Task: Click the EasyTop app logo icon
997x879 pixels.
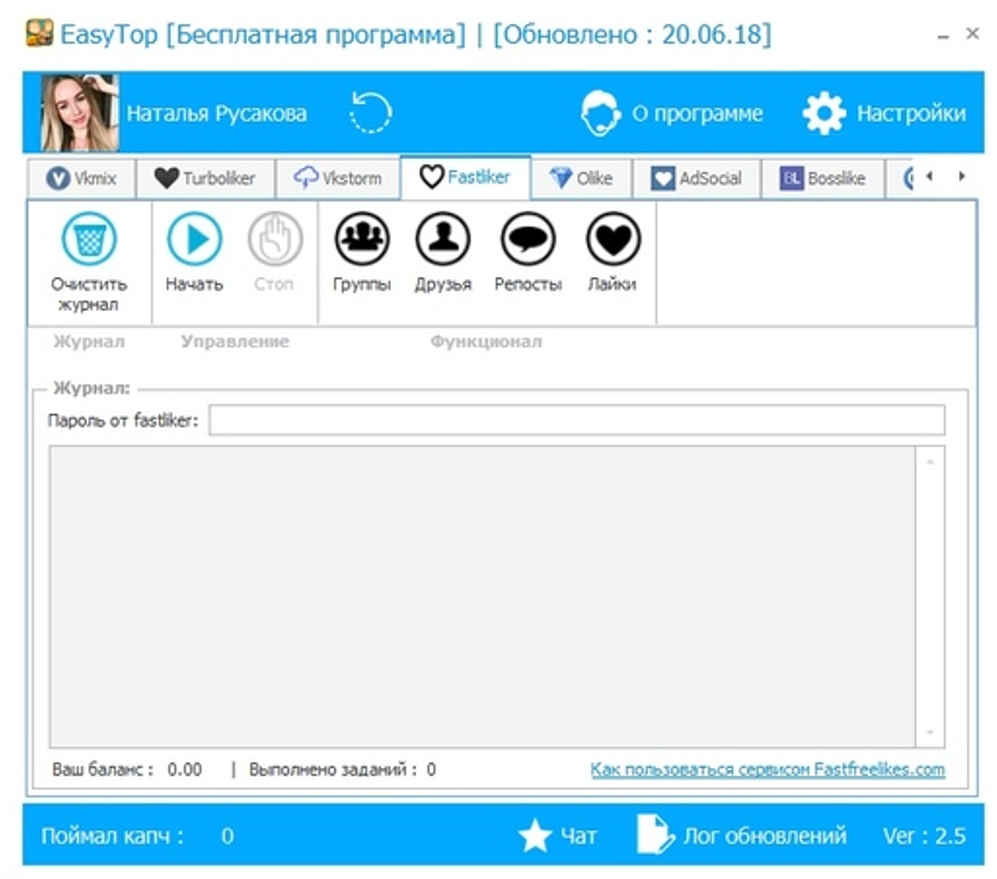Action: 39,32
